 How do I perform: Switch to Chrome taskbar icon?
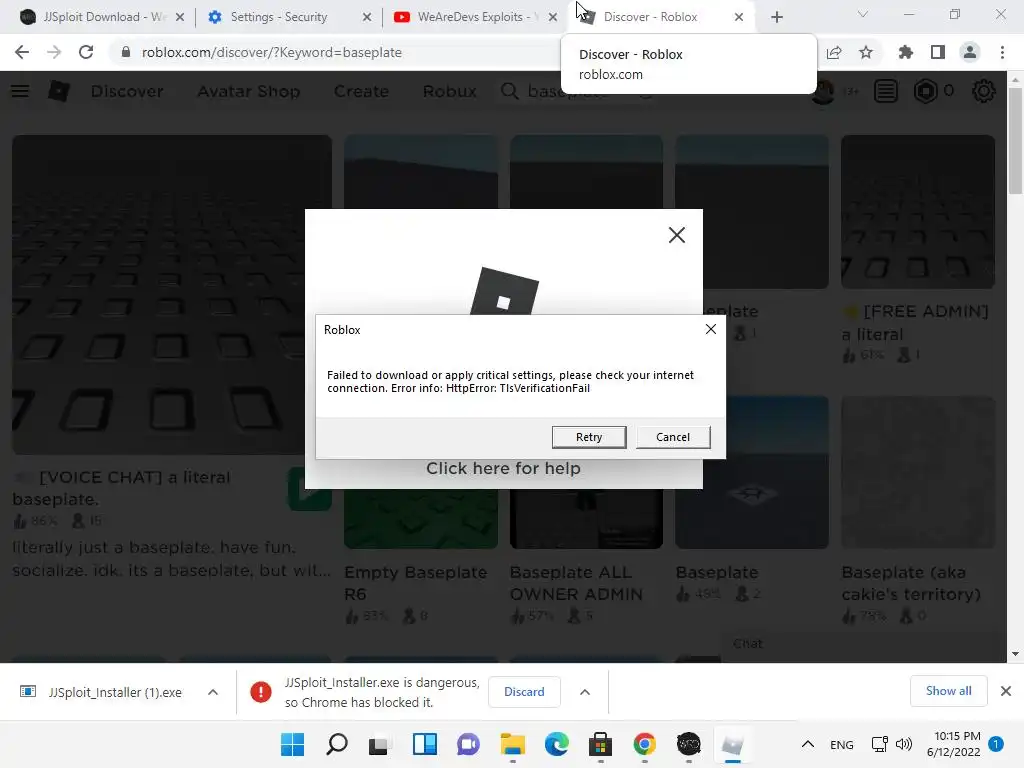pos(645,744)
